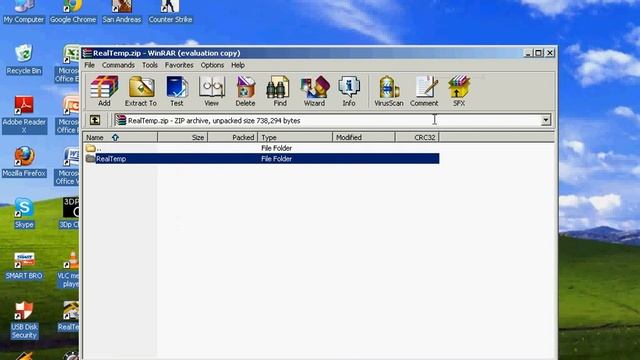
Task: Sort by the Packed column header
Action: pos(233,137)
